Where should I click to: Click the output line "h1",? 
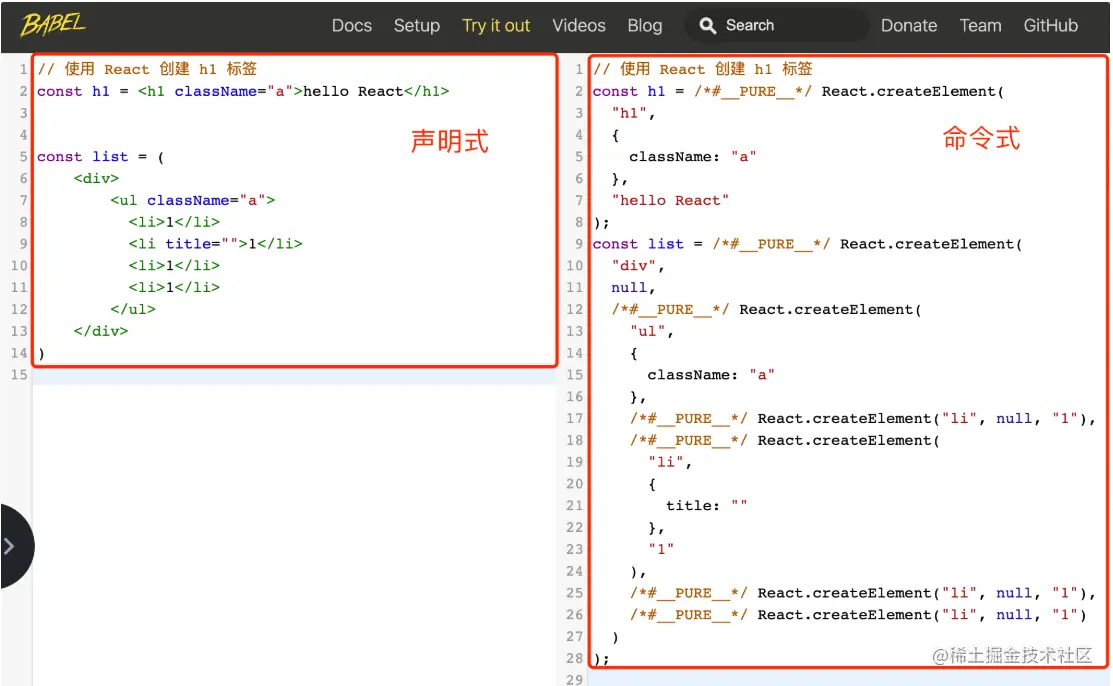coord(633,113)
